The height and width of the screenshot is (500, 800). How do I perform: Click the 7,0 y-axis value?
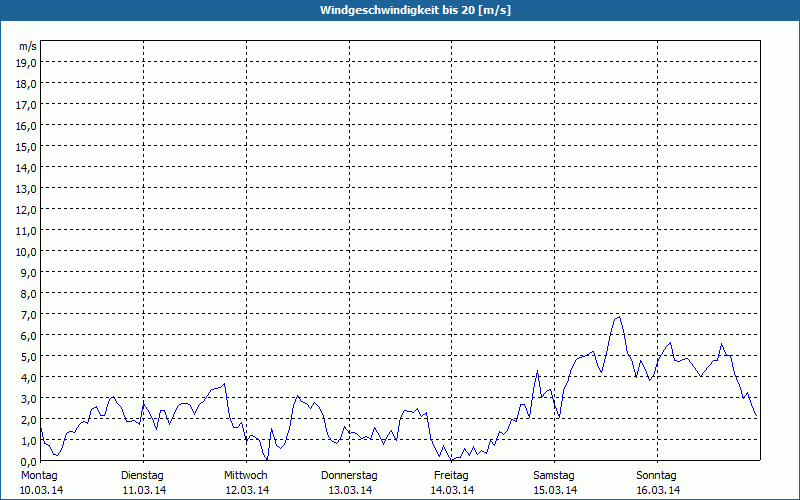[27, 314]
